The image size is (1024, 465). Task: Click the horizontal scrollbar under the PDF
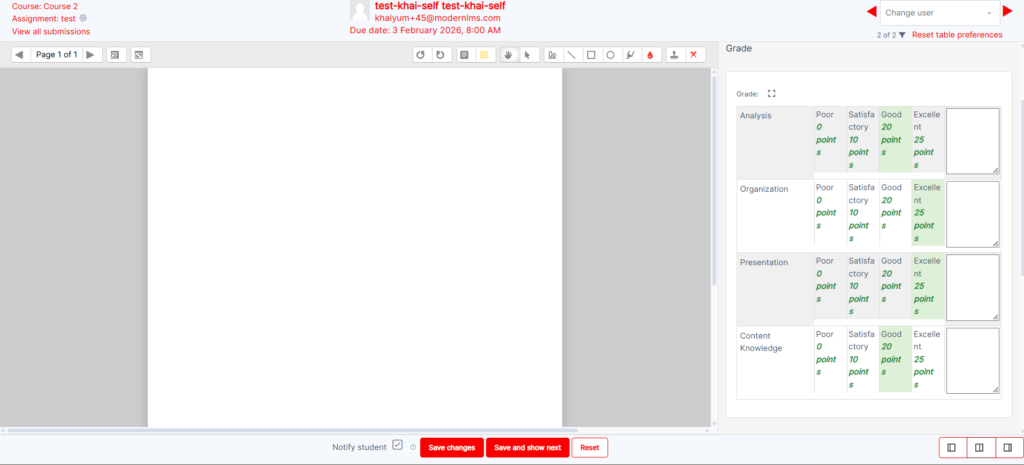293,430
